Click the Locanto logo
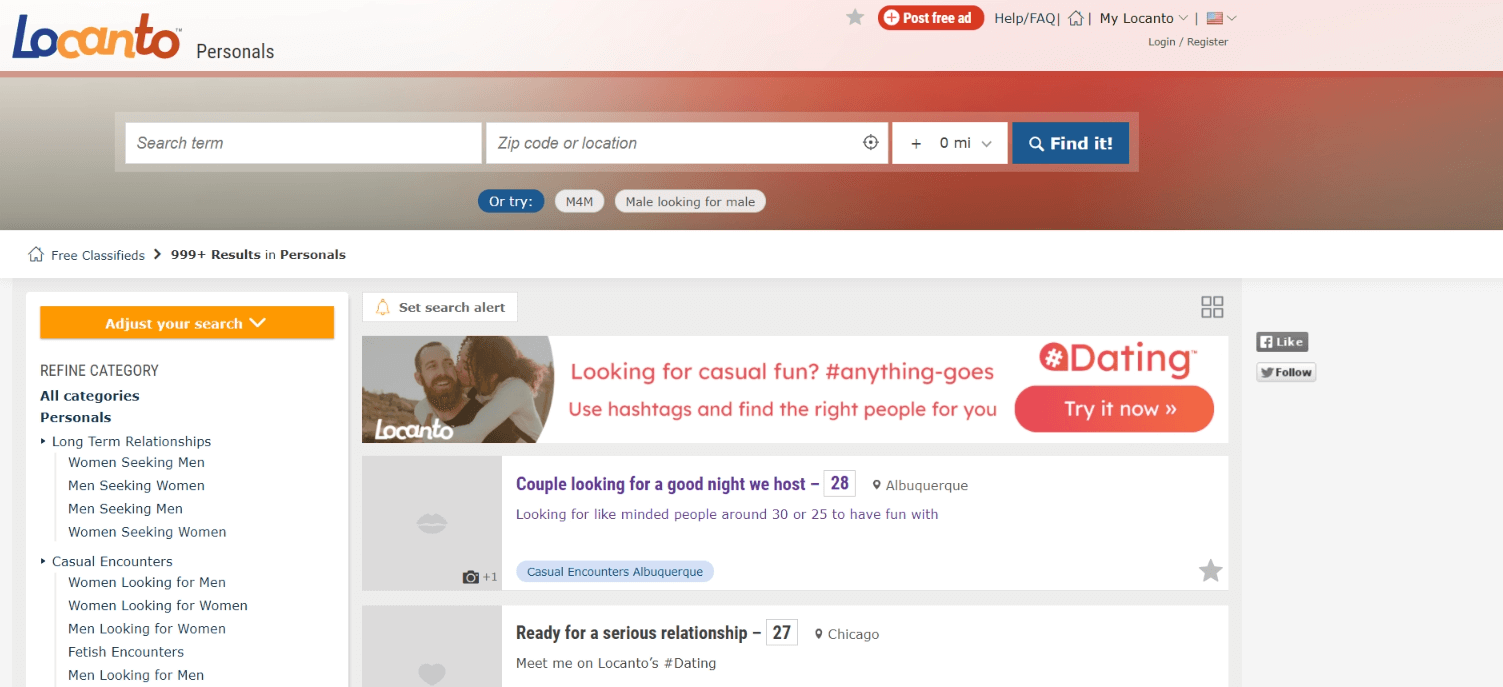This screenshot has width=1503, height=687. pos(96,36)
